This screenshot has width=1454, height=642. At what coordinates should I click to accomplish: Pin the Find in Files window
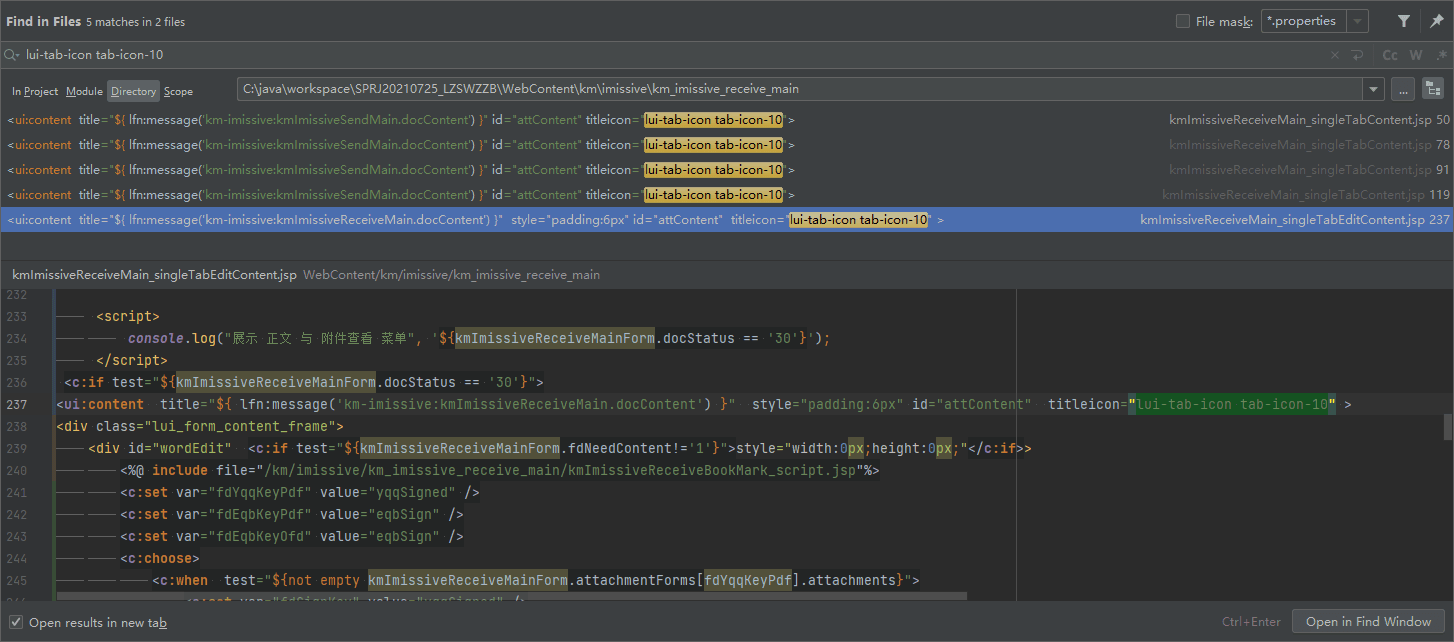coord(1437,21)
